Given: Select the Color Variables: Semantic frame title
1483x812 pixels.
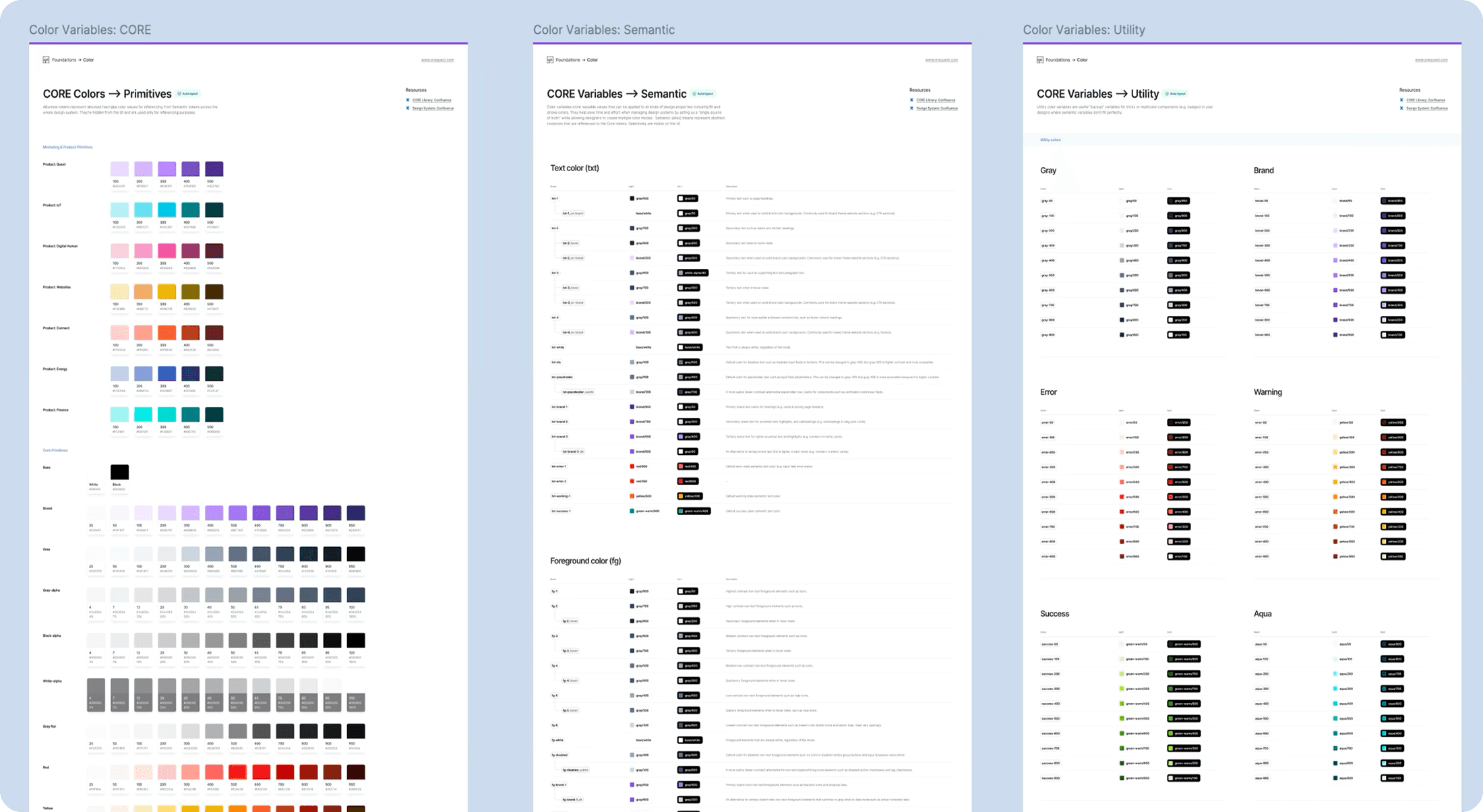Looking at the screenshot, I should [603, 30].
